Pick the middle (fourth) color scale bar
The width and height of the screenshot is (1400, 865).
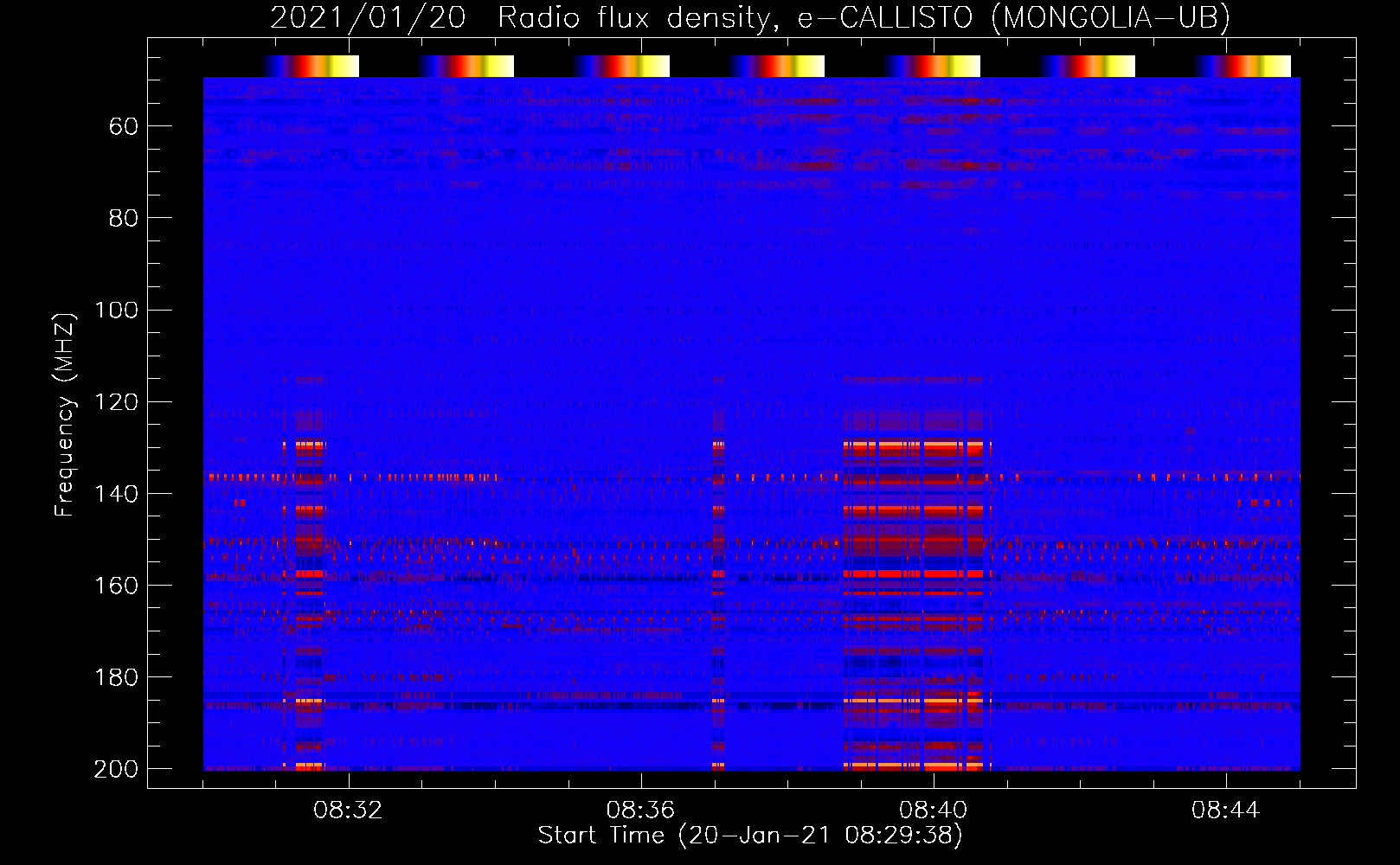click(776, 66)
